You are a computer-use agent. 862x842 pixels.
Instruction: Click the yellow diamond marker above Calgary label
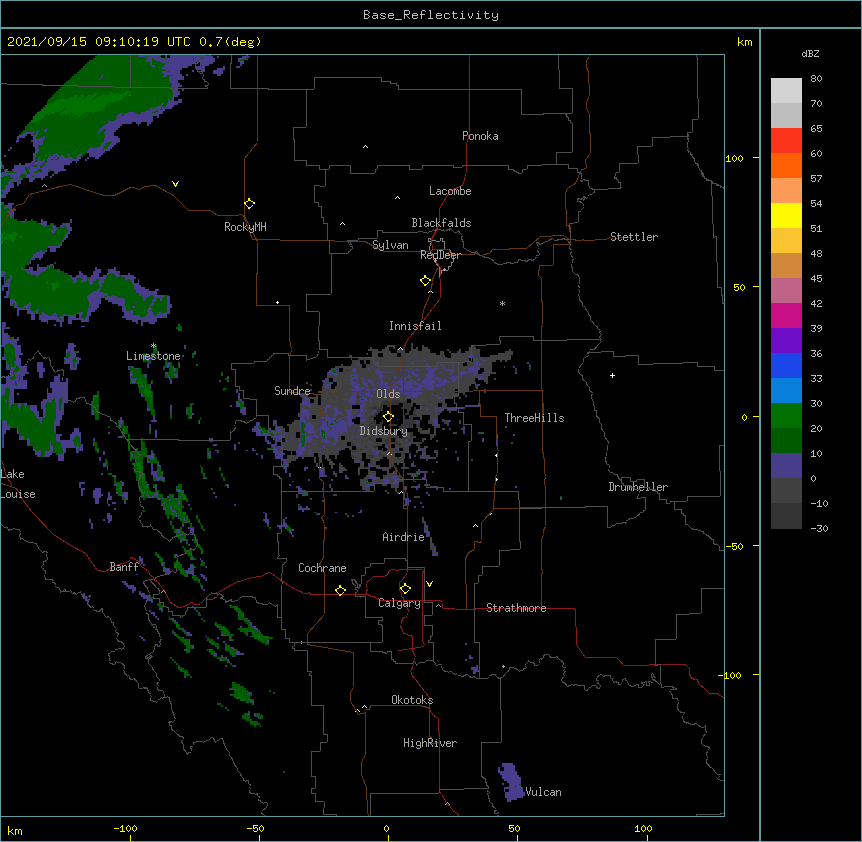pos(405,589)
